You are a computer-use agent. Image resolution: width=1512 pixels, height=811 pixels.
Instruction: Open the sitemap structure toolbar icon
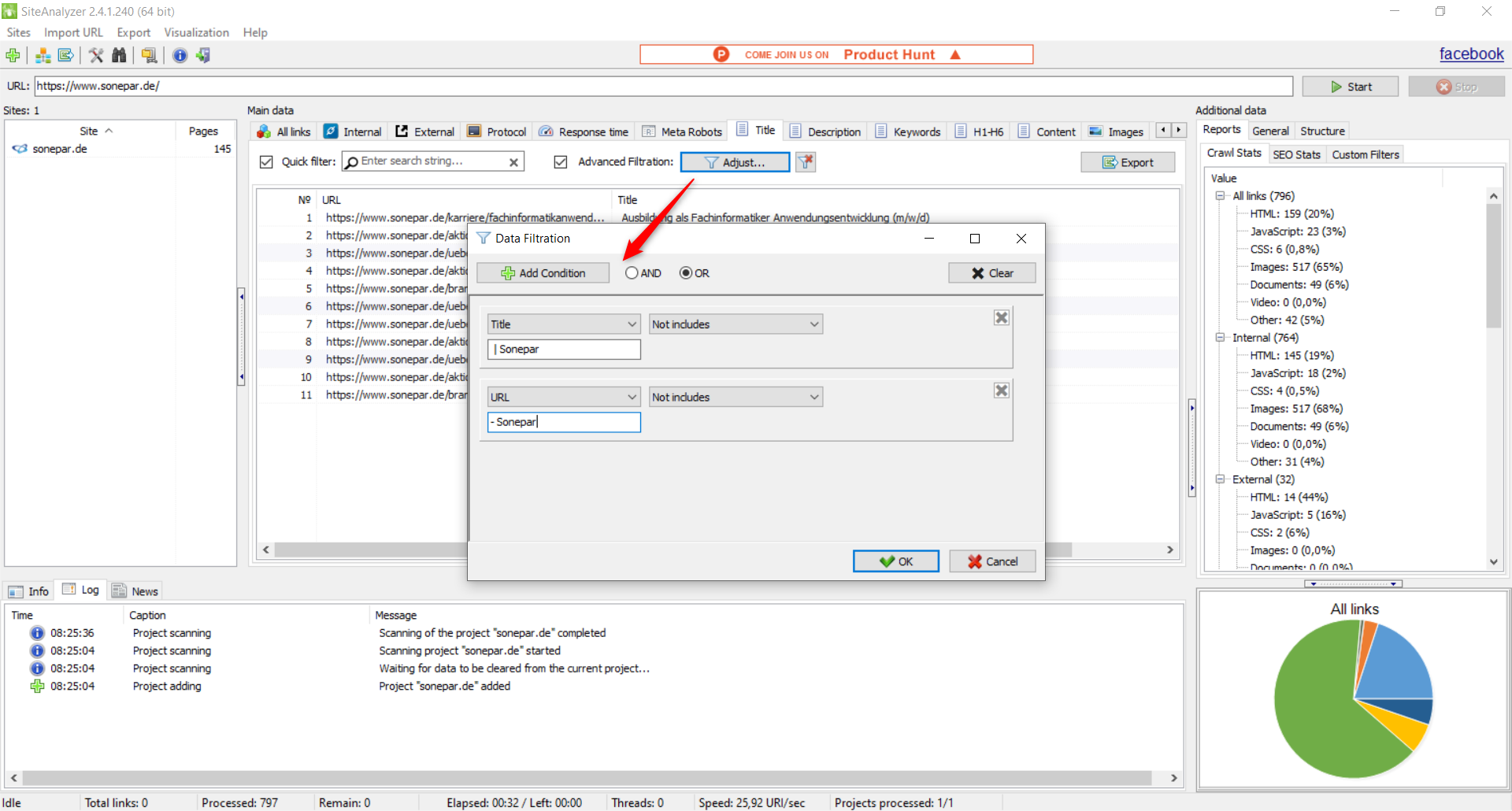[43, 55]
